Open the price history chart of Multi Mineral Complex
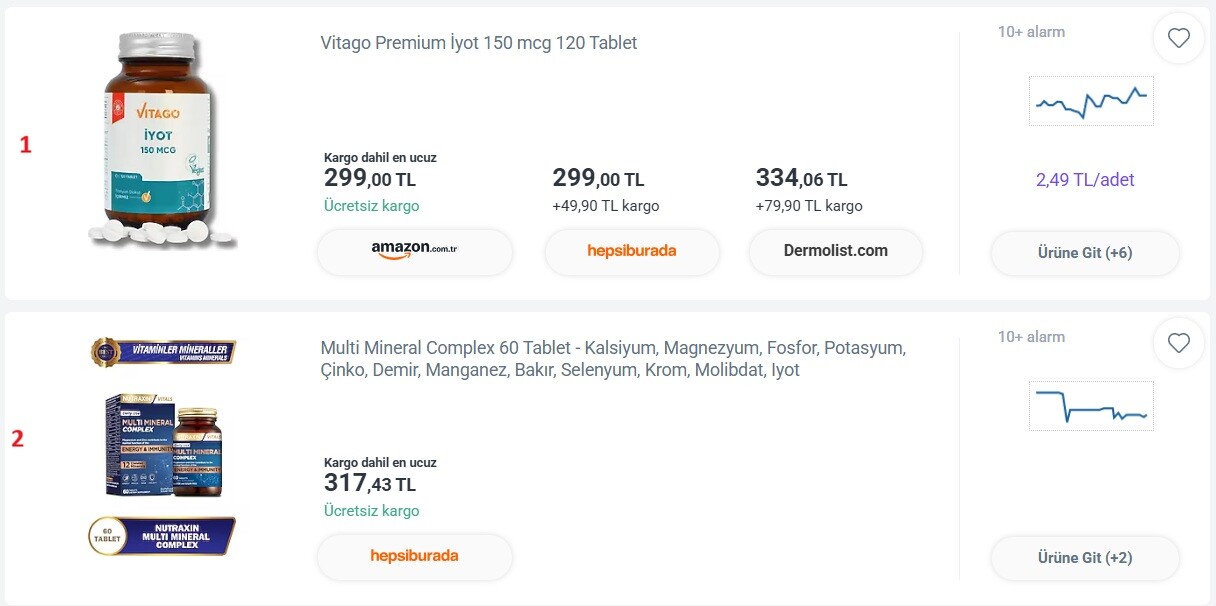Image resolution: width=1216 pixels, height=606 pixels. coord(1091,406)
